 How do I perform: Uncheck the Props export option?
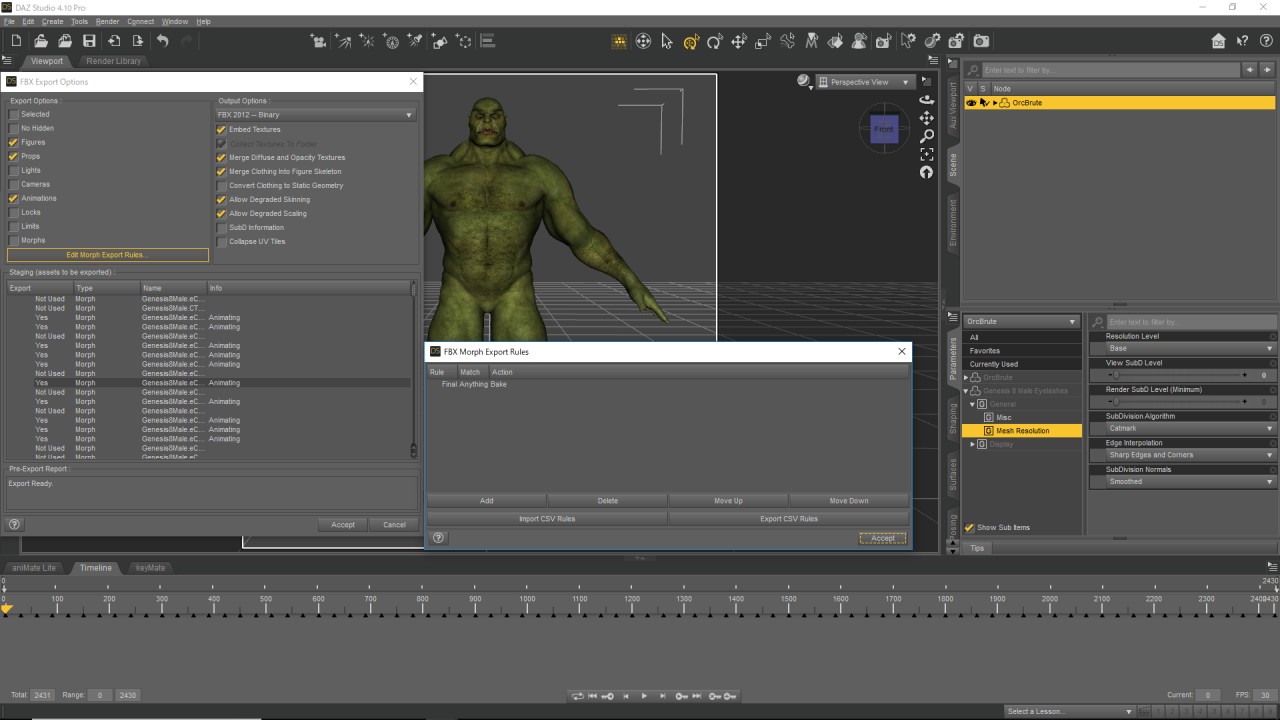pos(14,156)
